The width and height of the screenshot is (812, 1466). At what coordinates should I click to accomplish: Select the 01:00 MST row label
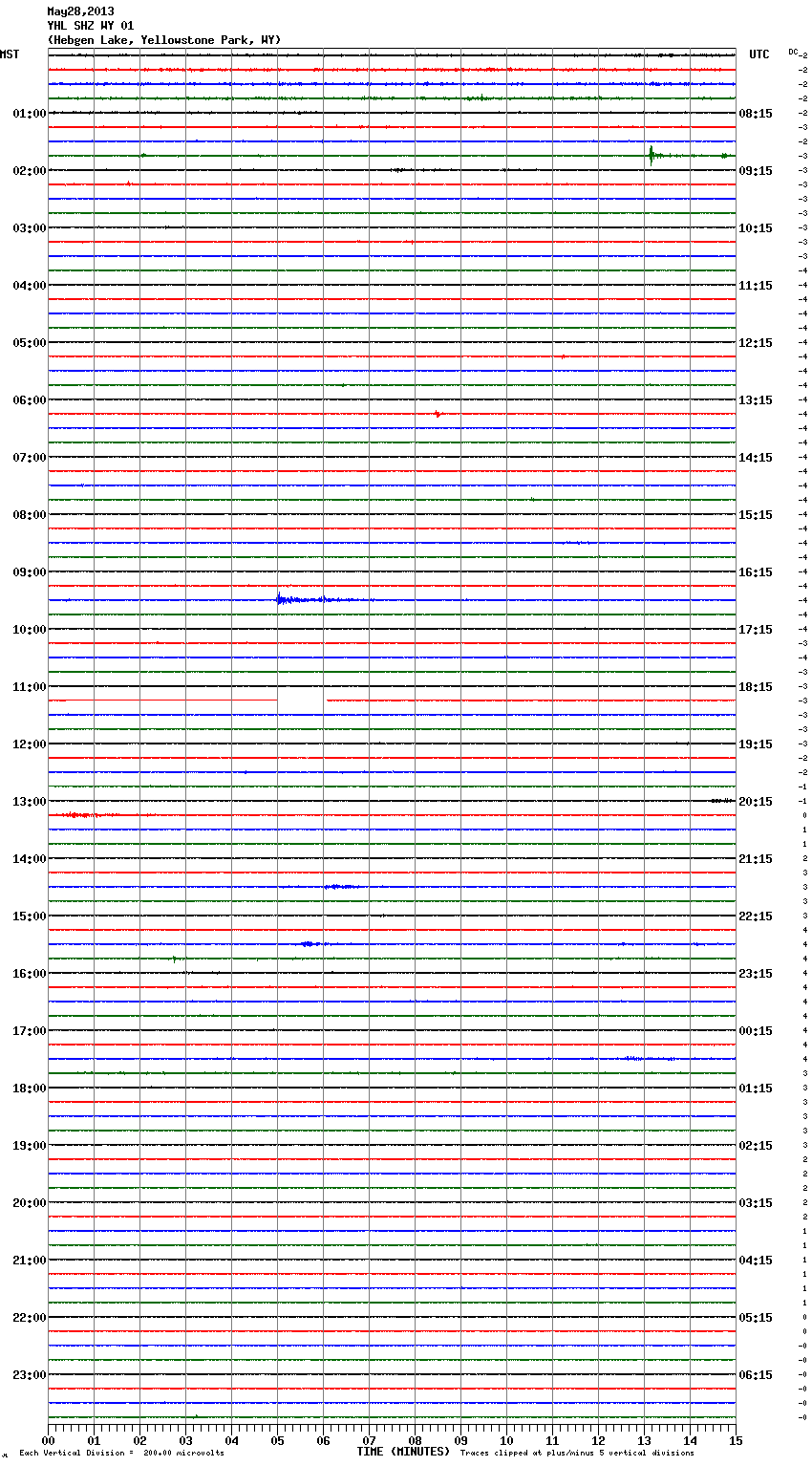click(x=30, y=114)
